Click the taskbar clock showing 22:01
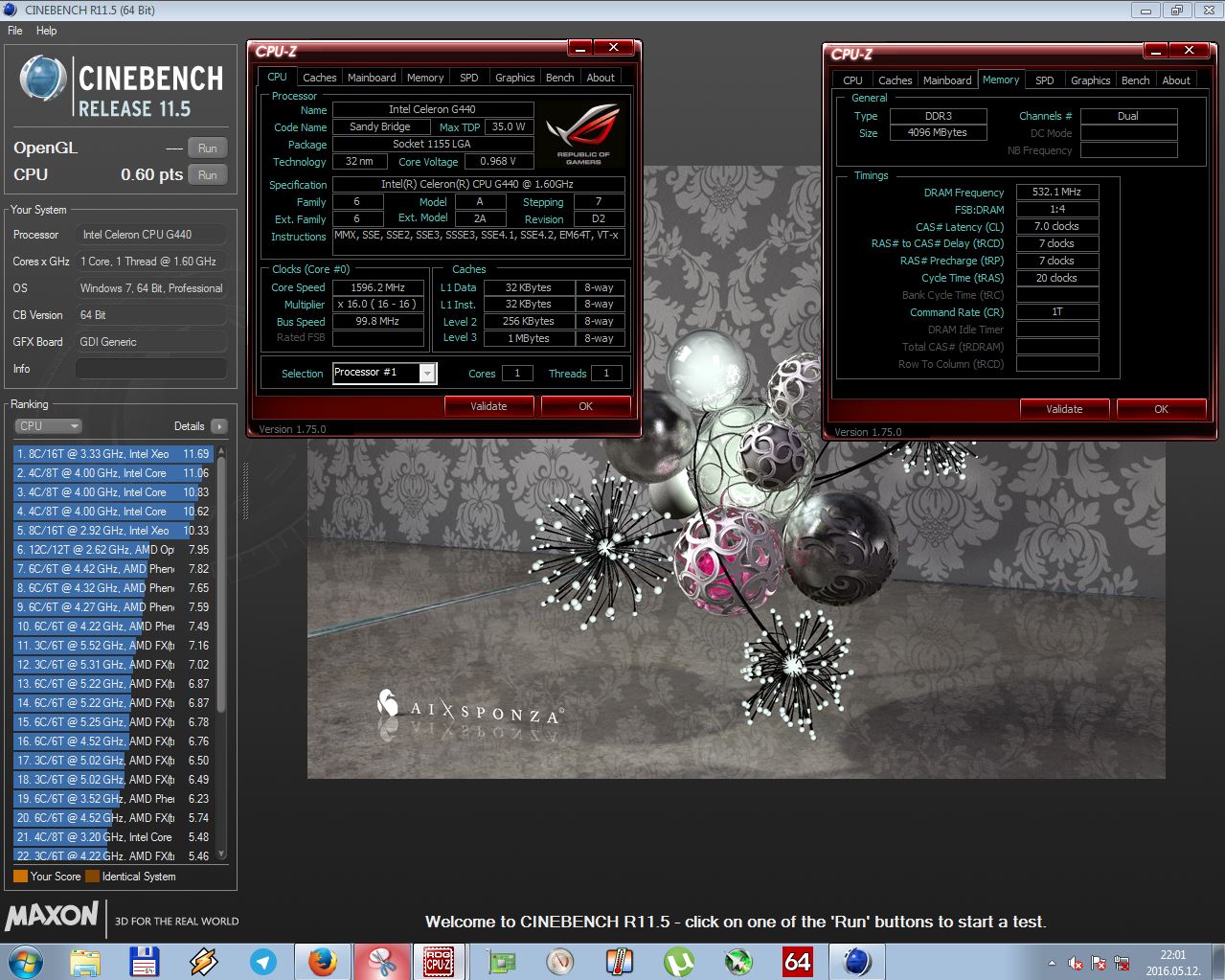Screen dimensions: 1225x980 pos(1172,962)
